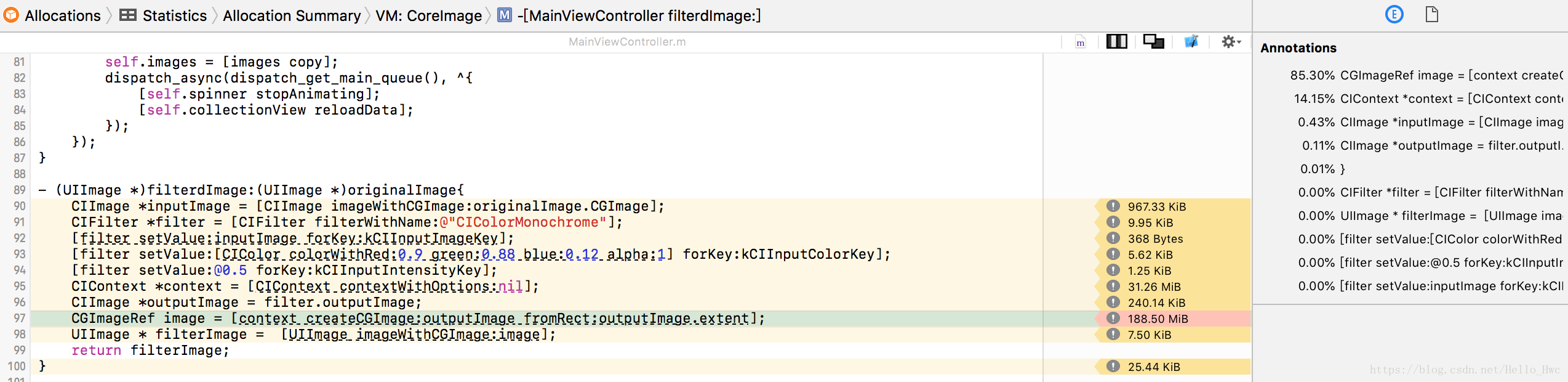Click the Statistics grid icon in breadcrumb
1568x382 pixels.
(x=128, y=15)
